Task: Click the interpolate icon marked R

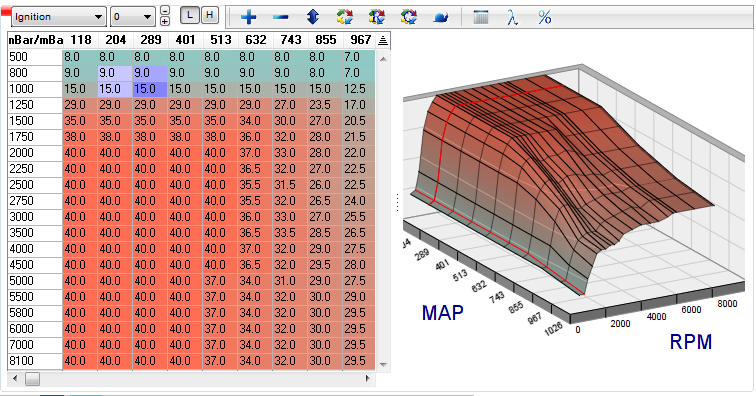Action: (x=377, y=17)
